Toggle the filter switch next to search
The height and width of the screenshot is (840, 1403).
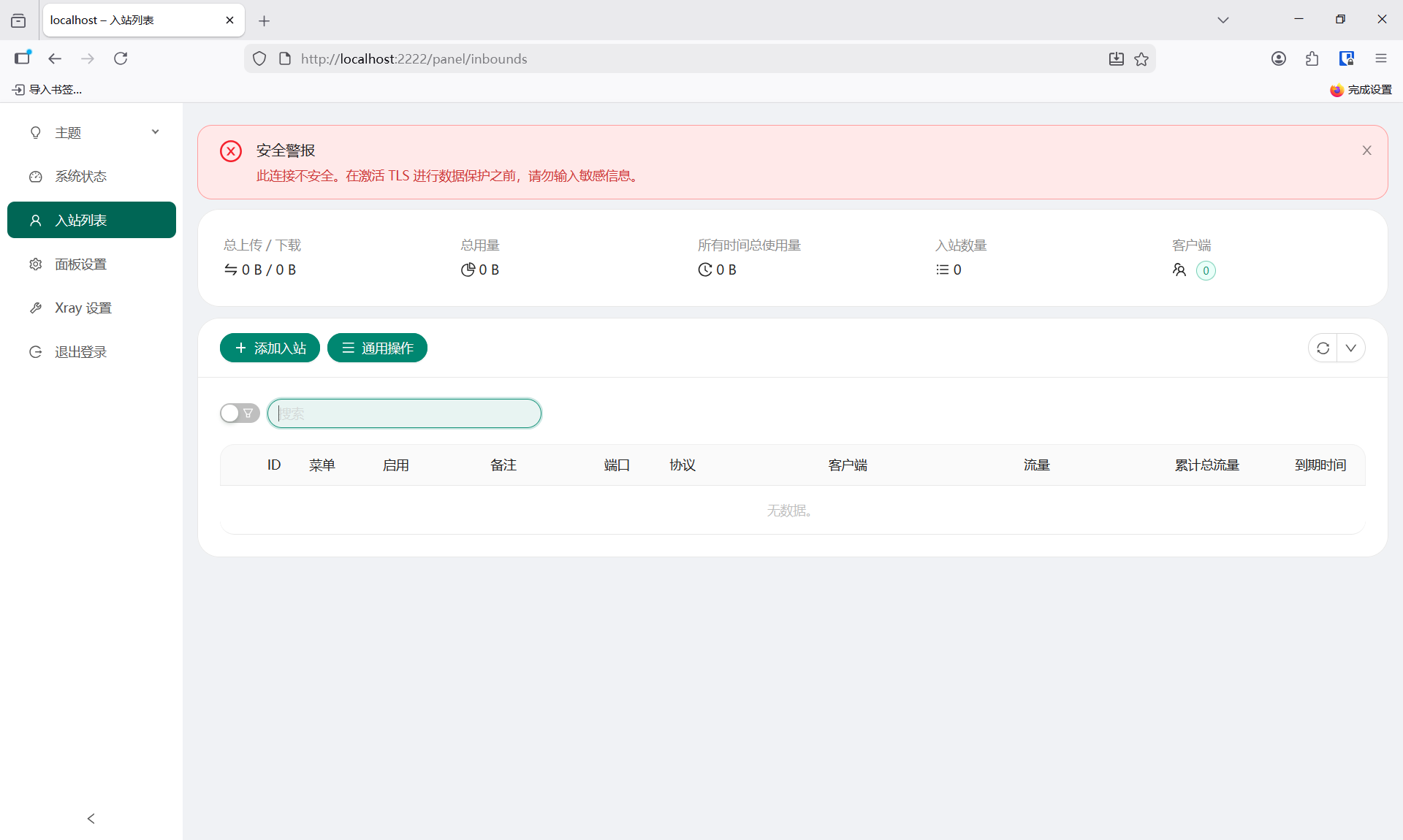pos(240,413)
